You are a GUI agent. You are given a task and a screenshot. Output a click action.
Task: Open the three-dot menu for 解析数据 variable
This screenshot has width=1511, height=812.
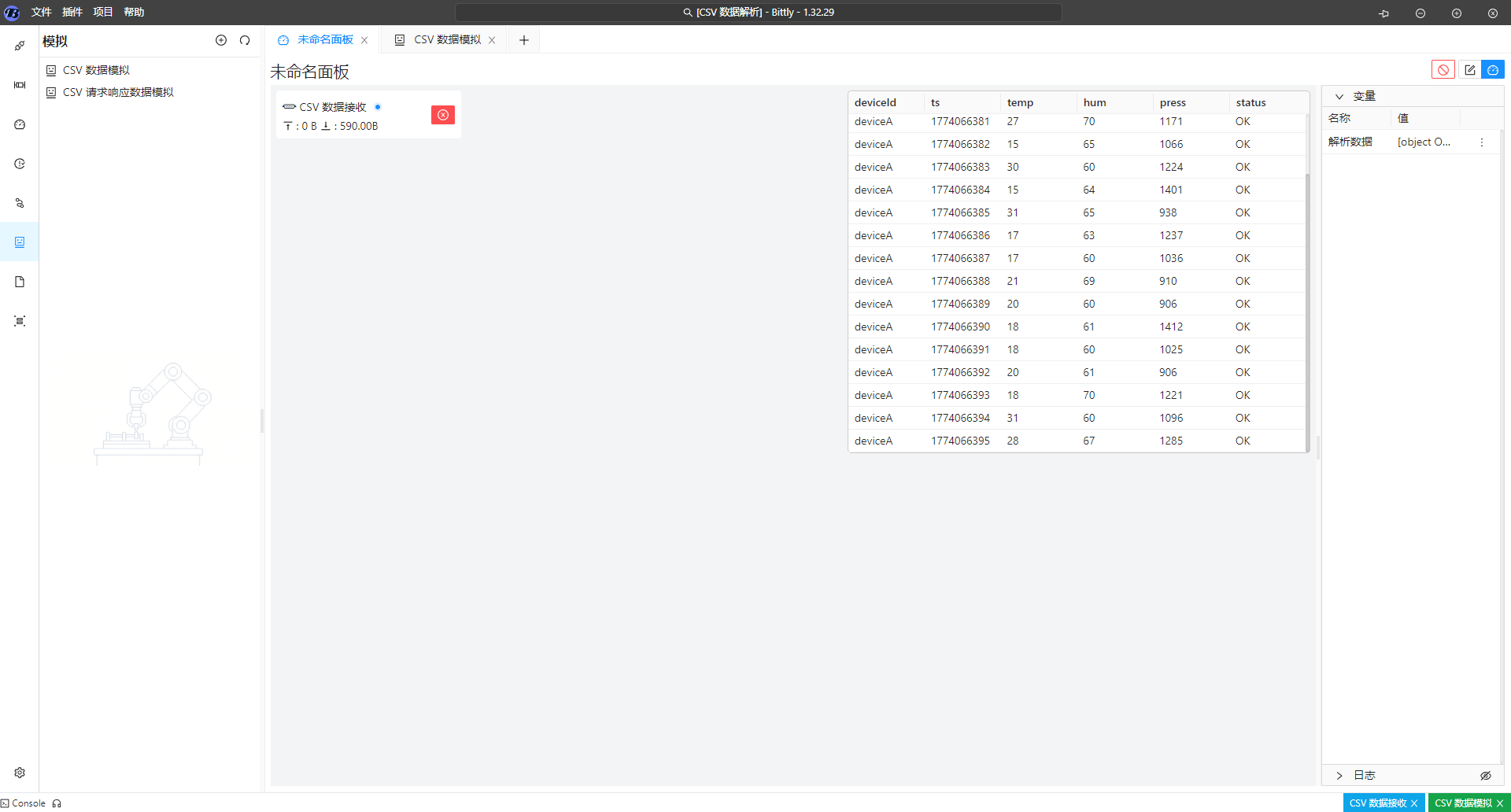click(1481, 142)
